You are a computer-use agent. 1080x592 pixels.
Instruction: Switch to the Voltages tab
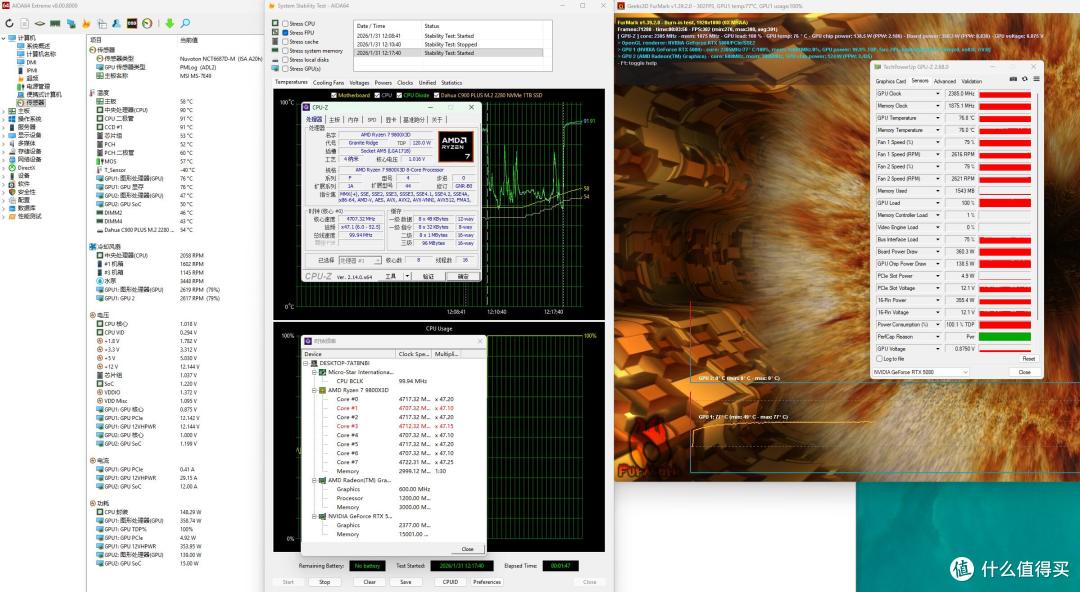tap(360, 82)
